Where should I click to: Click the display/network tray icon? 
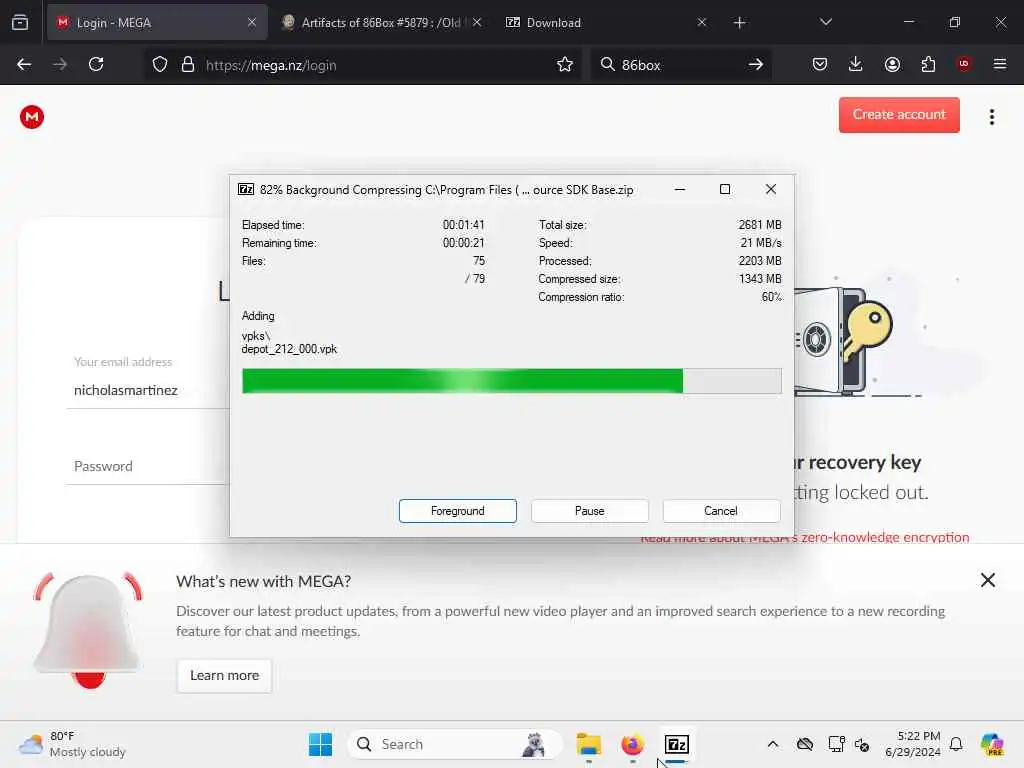pyautogui.click(x=836, y=744)
